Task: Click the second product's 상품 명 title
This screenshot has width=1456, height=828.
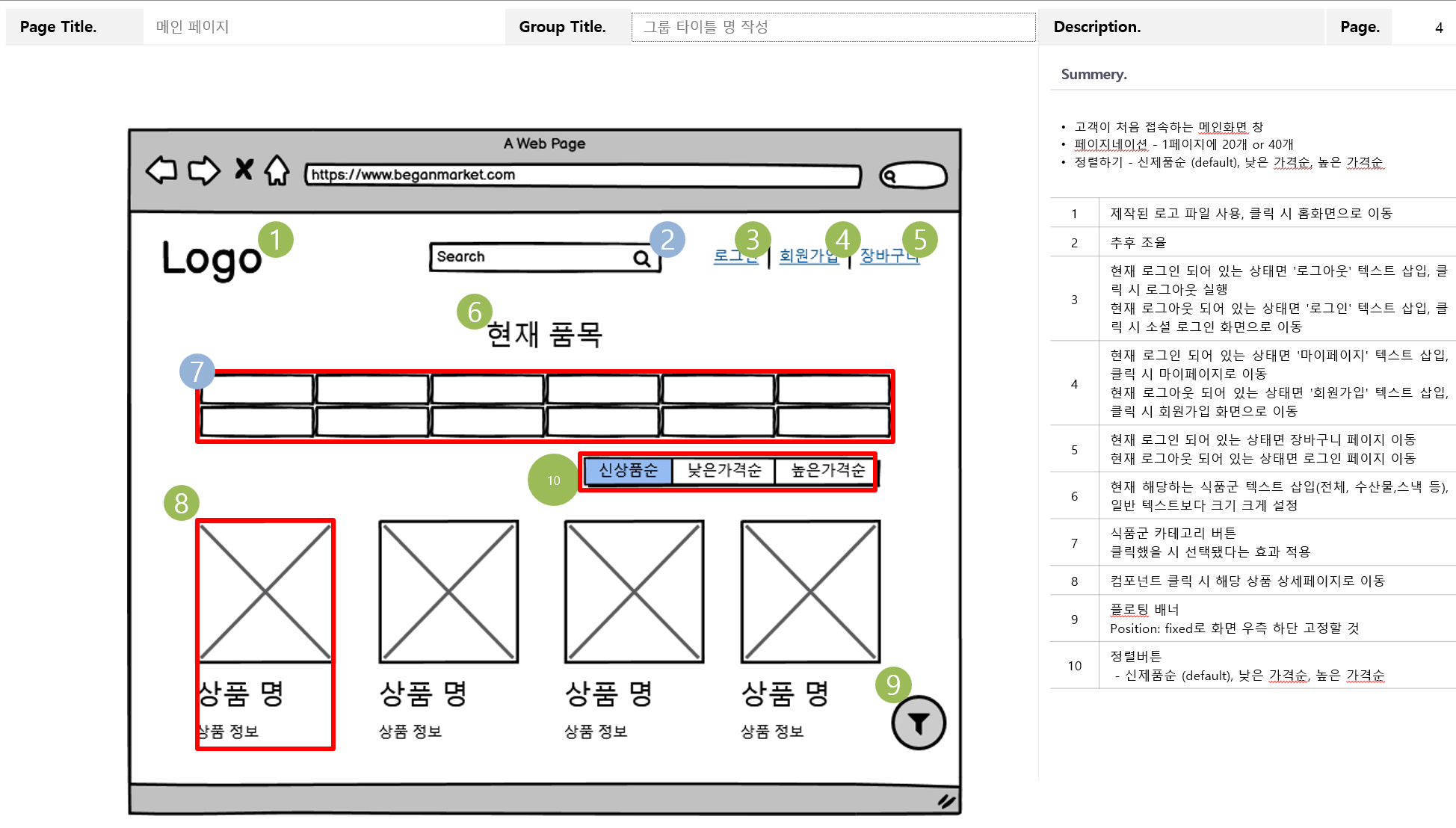Action: tap(423, 693)
